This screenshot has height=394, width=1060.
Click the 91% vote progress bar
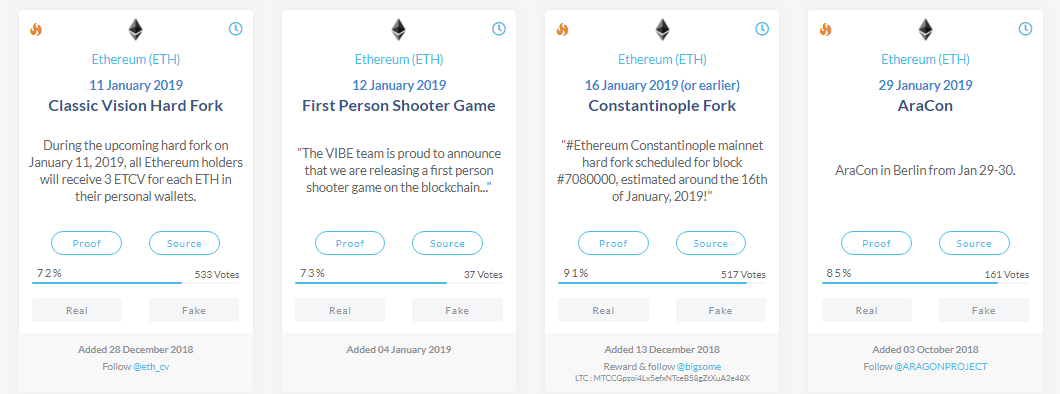662,282
